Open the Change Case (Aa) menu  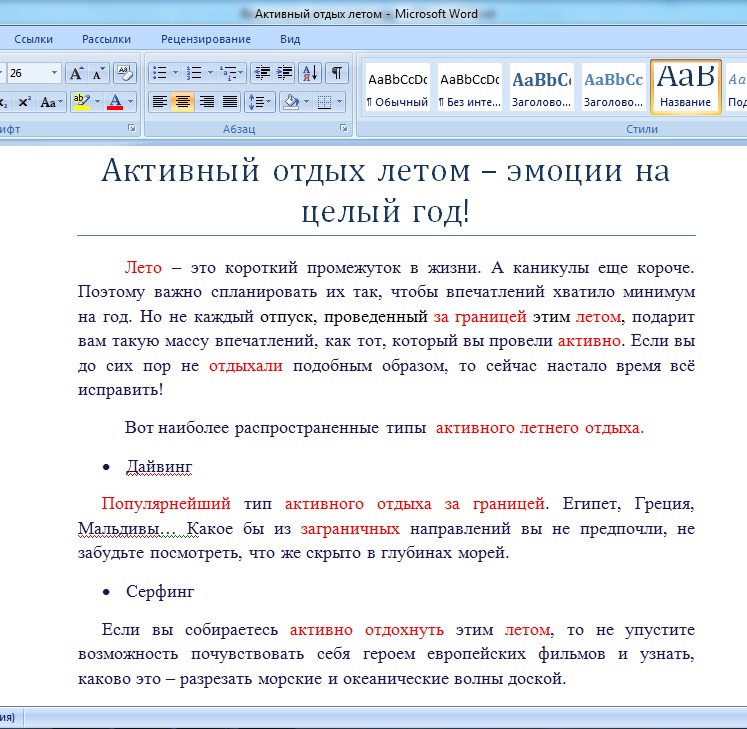[x=51, y=102]
